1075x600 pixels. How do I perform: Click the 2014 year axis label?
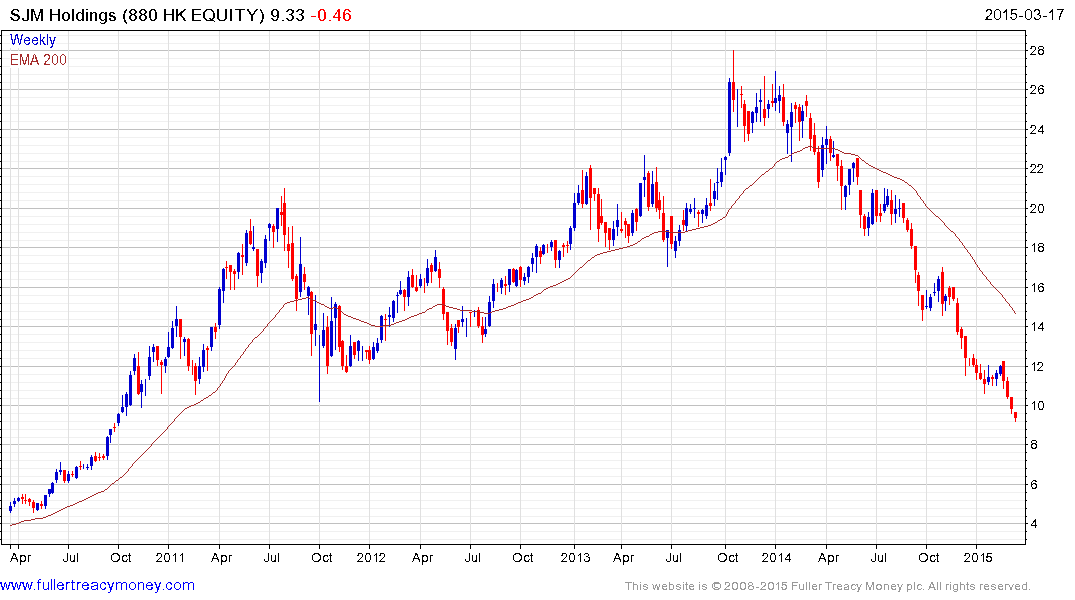(x=776, y=557)
